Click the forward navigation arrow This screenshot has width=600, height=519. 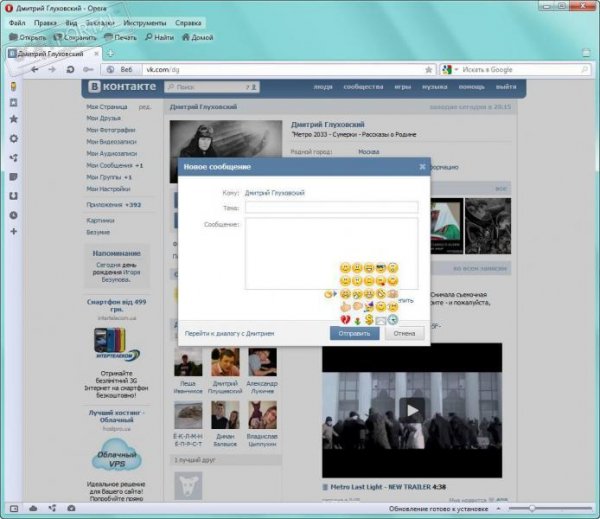point(52,70)
